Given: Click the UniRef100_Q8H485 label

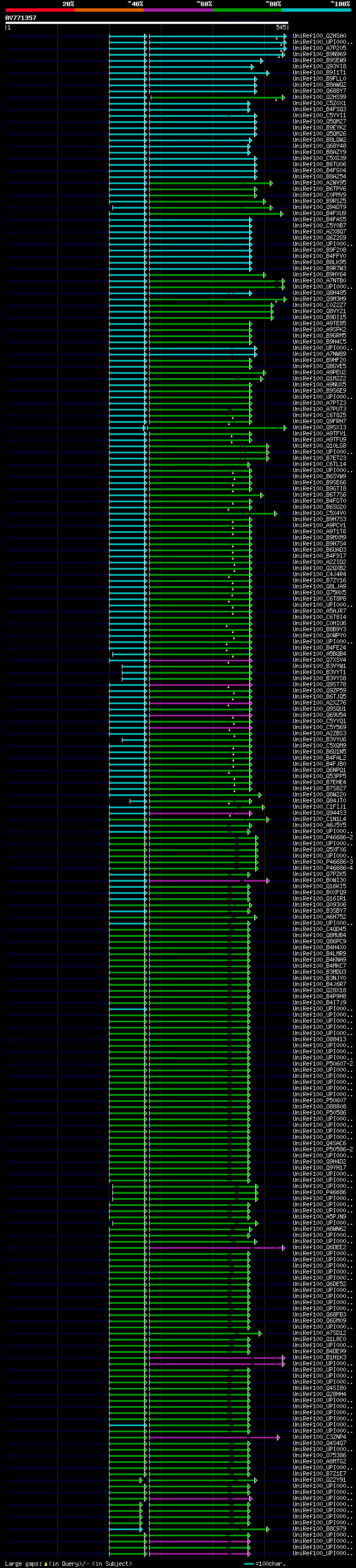Looking at the screenshot, I should pos(319,293).
